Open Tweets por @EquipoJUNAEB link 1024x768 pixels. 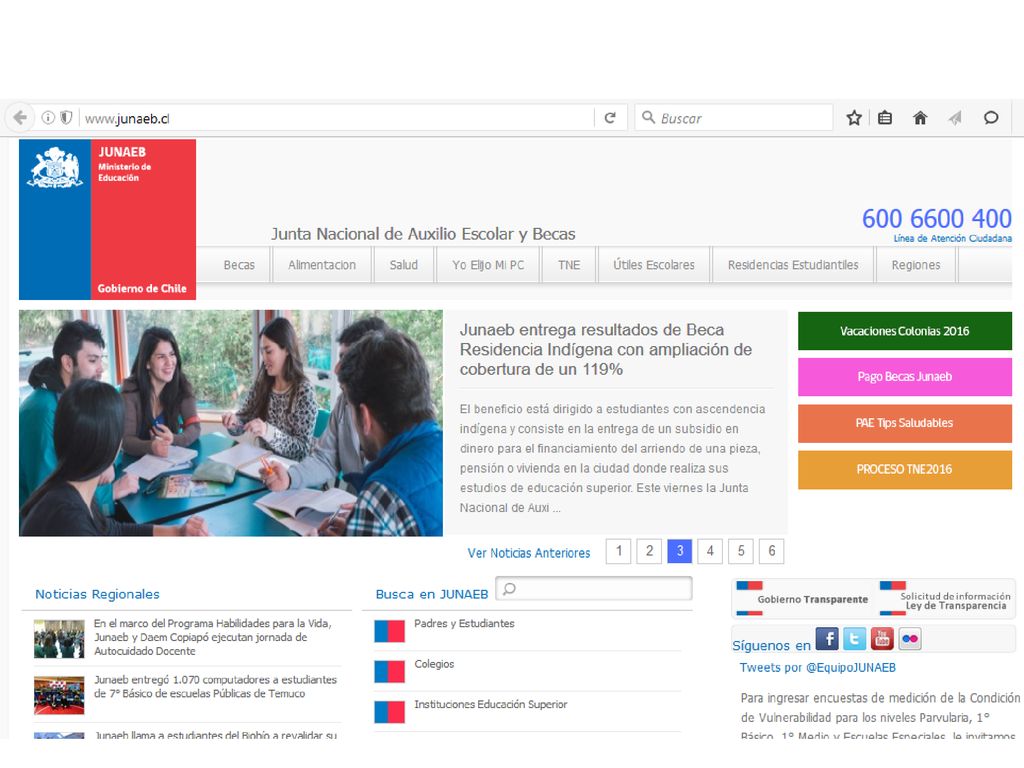click(818, 667)
